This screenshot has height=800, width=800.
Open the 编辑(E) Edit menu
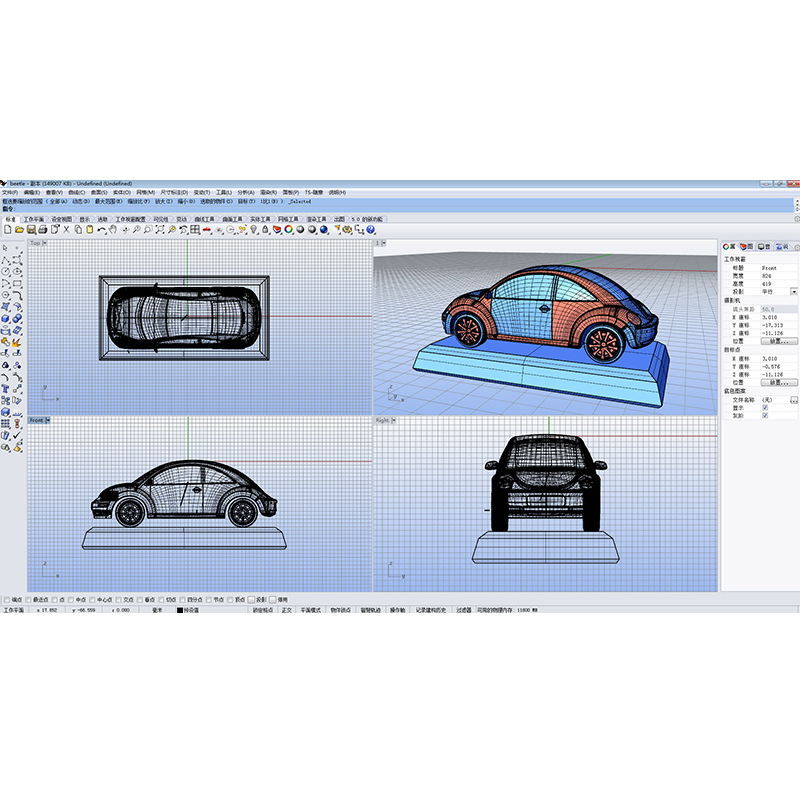32,192
